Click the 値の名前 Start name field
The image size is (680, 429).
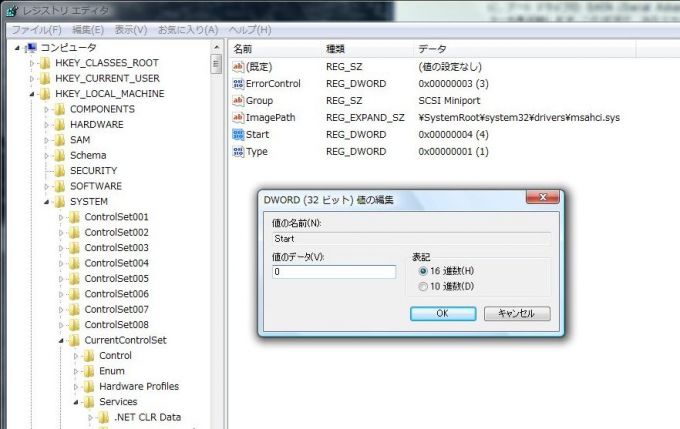coord(412,239)
